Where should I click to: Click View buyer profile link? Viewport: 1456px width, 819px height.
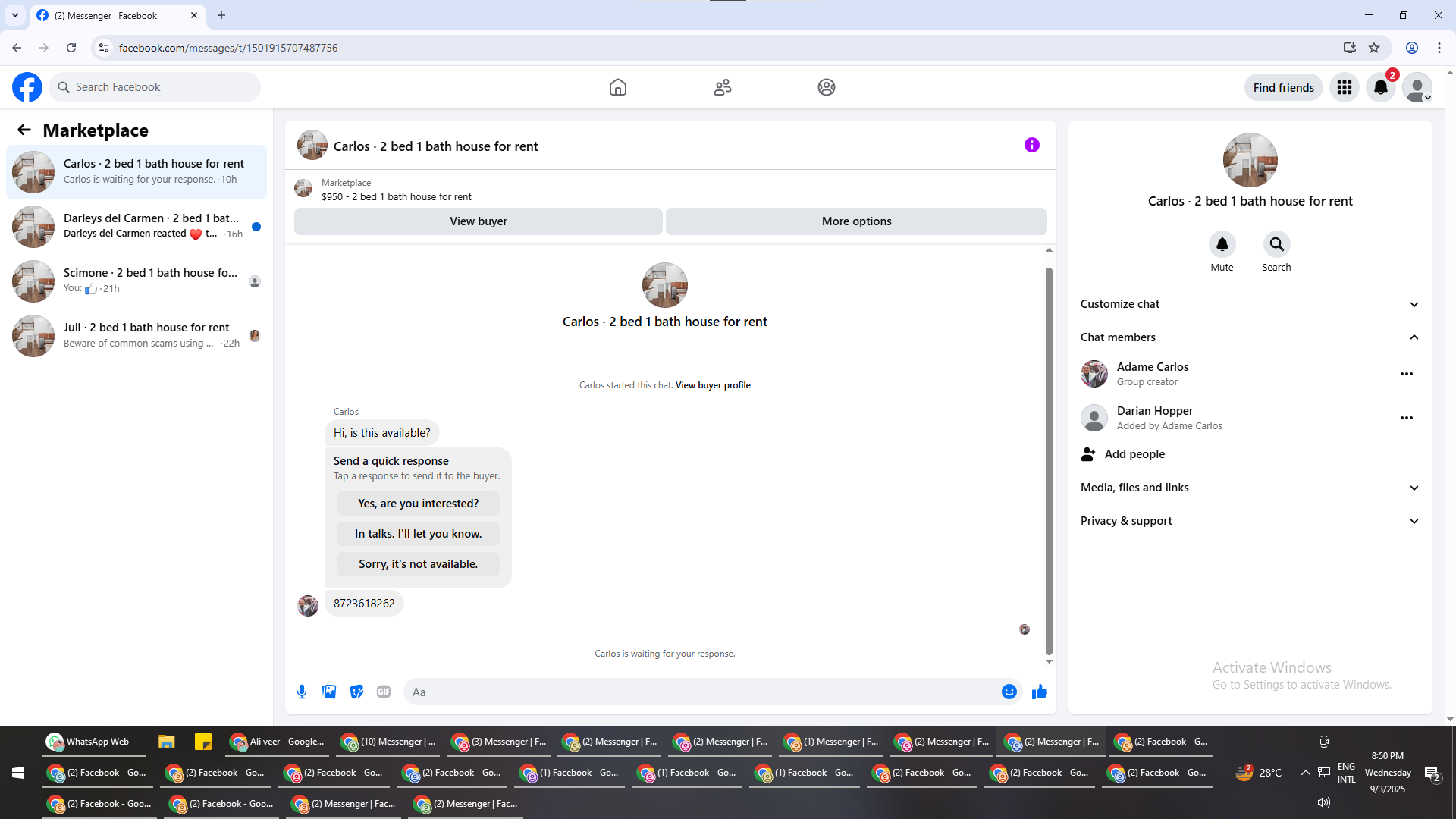click(713, 385)
